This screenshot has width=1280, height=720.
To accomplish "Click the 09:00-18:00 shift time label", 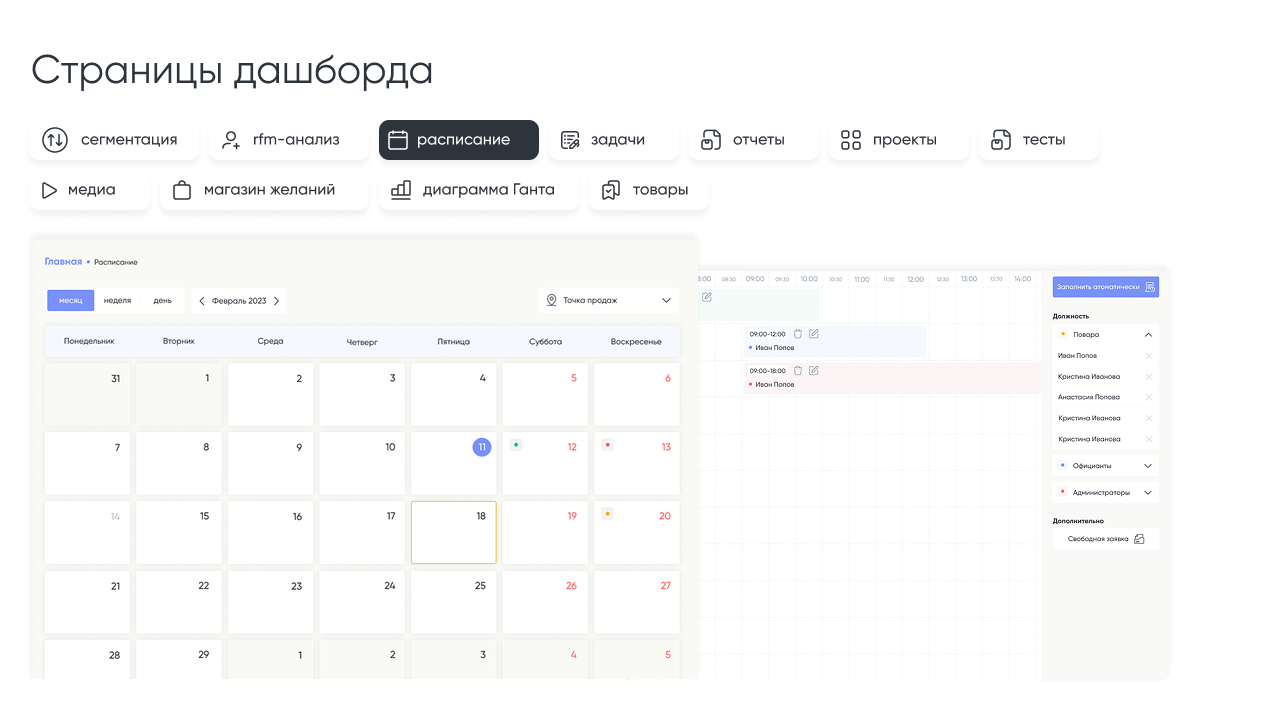I will 768,371.
